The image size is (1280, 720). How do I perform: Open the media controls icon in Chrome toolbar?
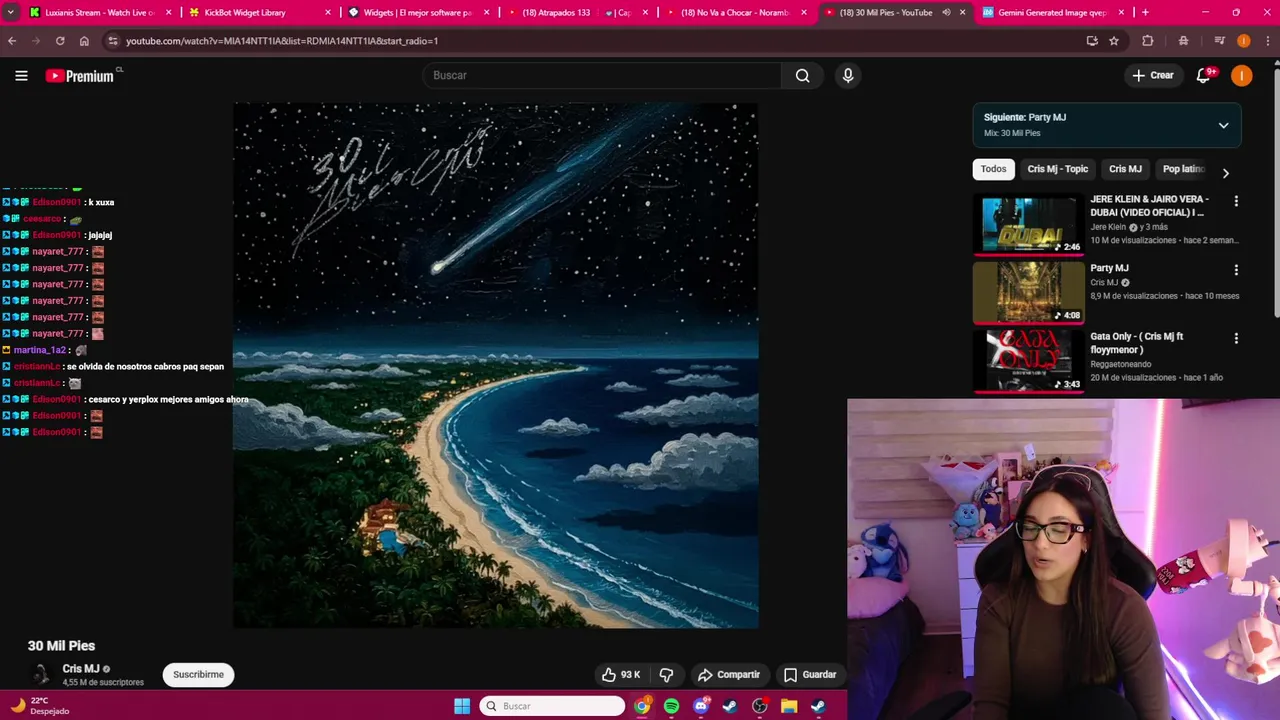[1219, 41]
